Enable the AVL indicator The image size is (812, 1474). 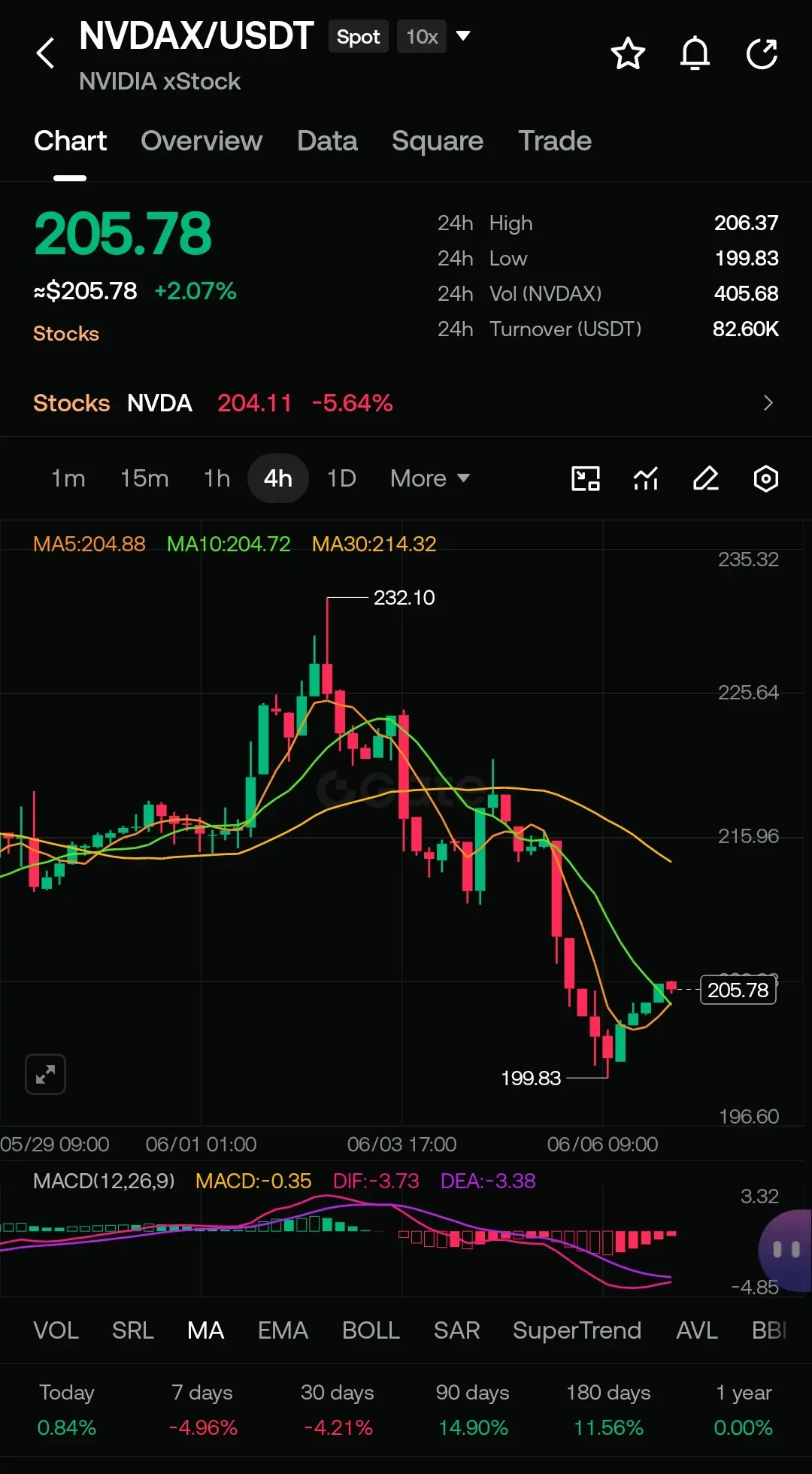(696, 1330)
